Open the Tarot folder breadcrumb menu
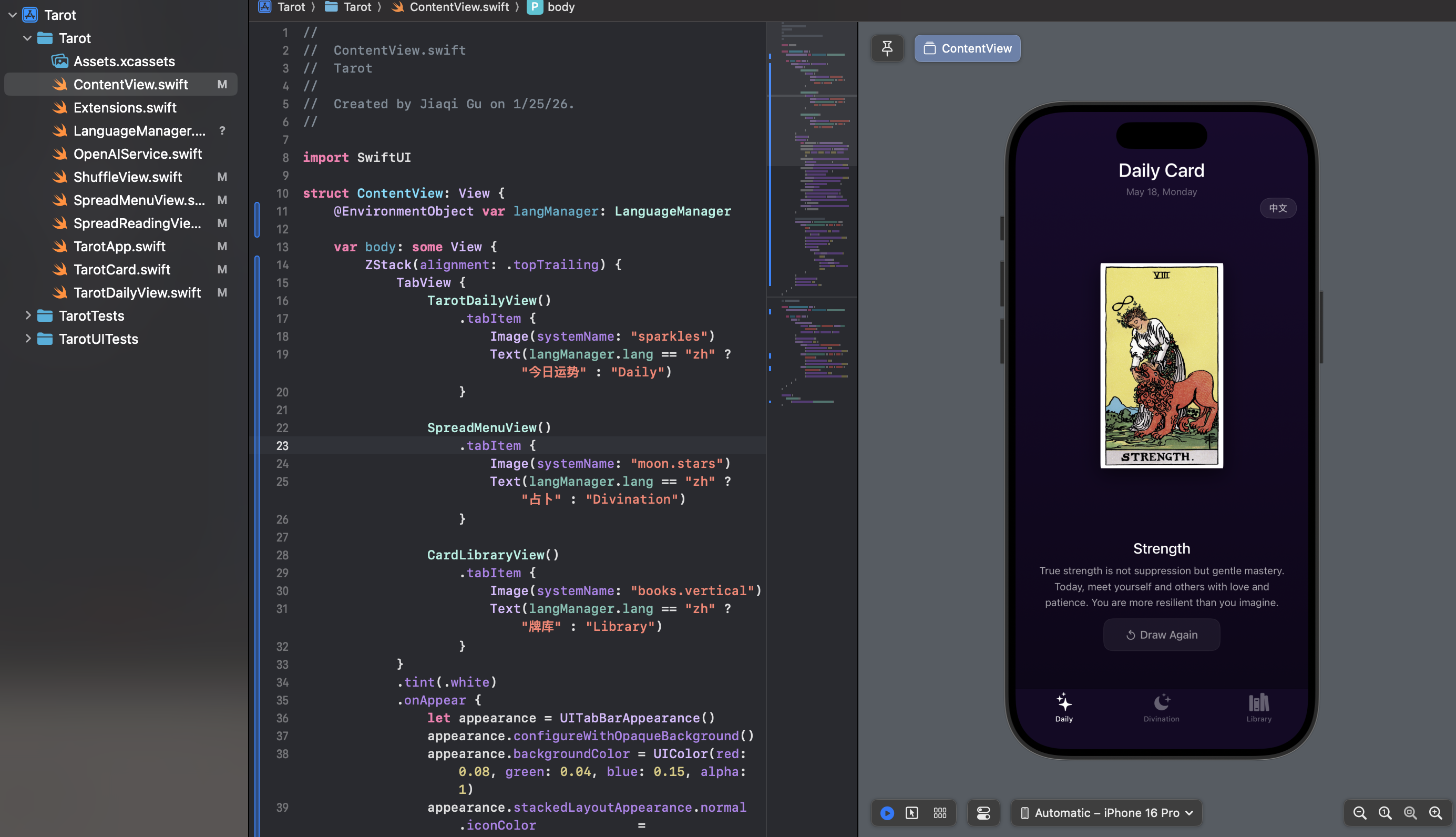The height and width of the screenshot is (837, 1456). coord(348,7)
